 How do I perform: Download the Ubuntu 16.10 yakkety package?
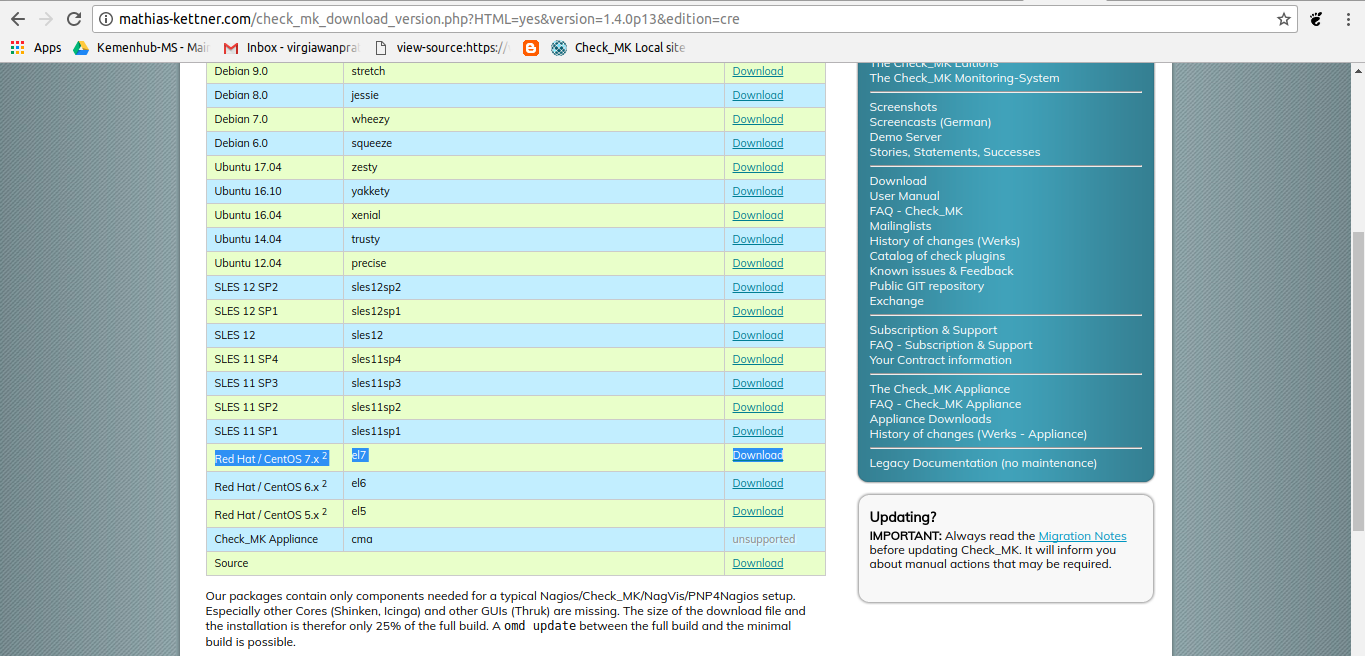[757, 191]
